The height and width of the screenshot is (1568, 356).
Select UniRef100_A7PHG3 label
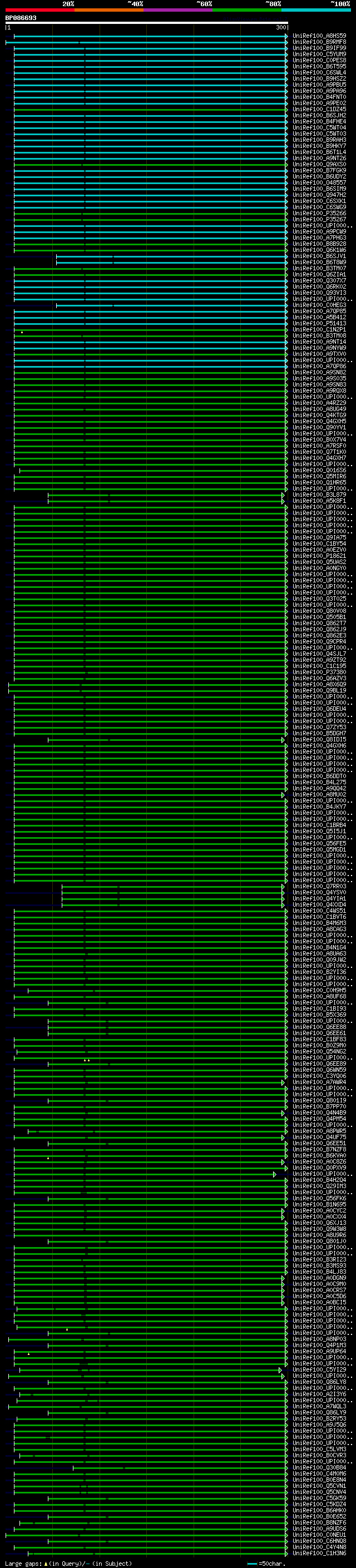319,238
